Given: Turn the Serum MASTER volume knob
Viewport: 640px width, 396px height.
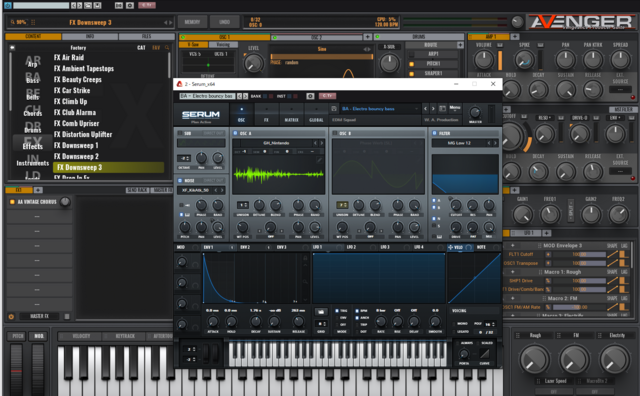Looking at the screenshot, I should point(475,112).
